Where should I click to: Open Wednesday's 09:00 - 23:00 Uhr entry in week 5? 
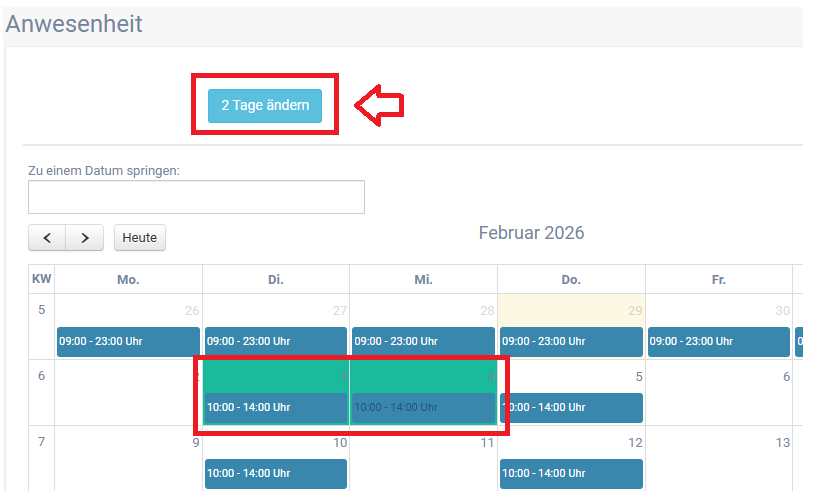(423, 341)
